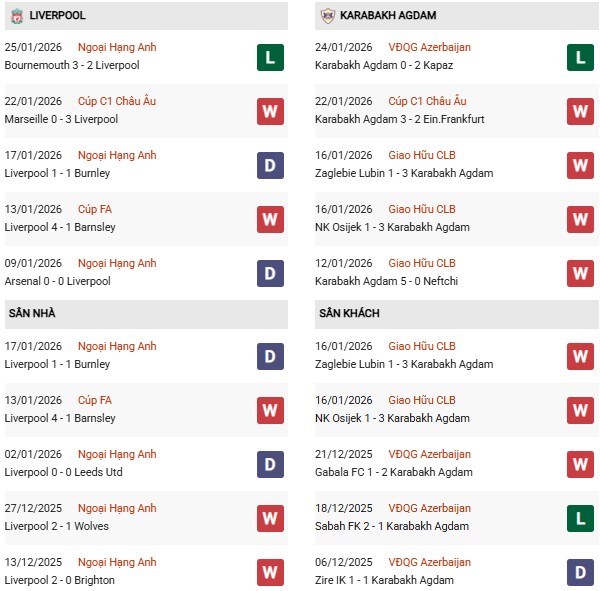The width and height of the screenshot is (600, 591).
Task: Click the VĐQG Azerbaijan link dated 24/01/2026
Action: tap(429, 47)
